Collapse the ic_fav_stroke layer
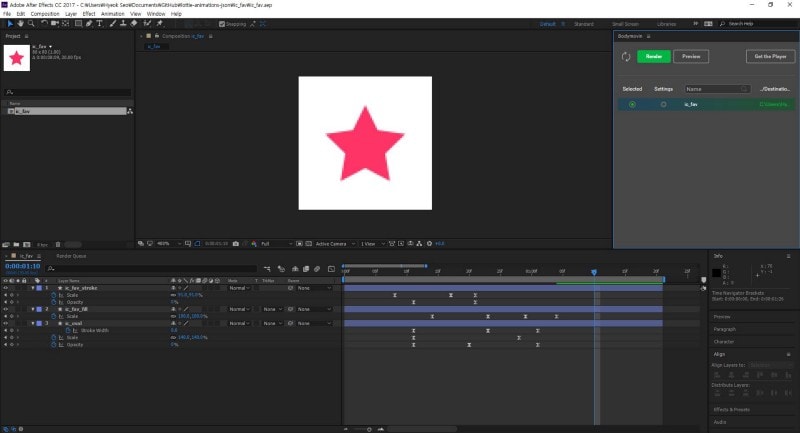The image size is (800, 433). [x=33, y=288]
